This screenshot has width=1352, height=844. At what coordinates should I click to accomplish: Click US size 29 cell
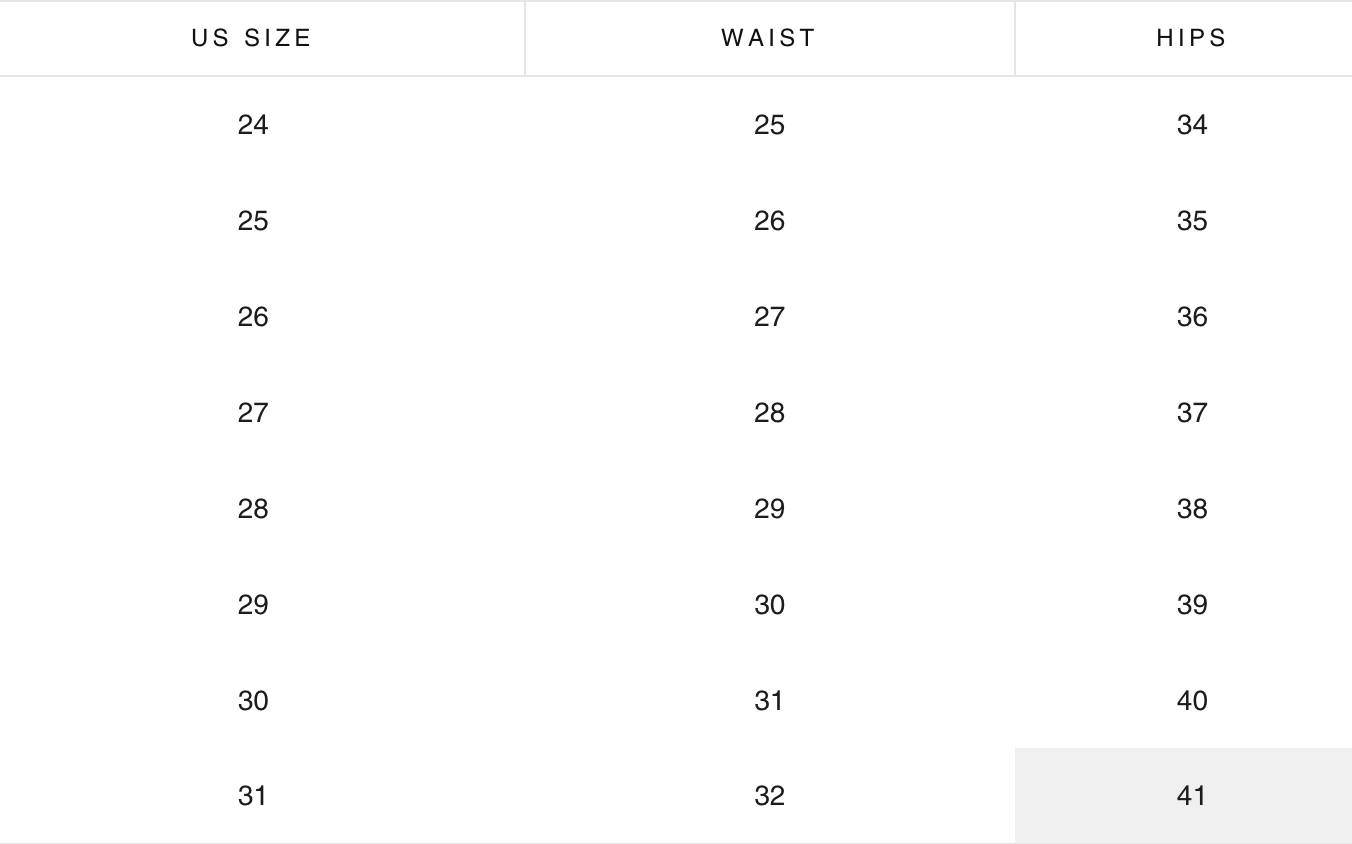pyautogui.click(x=253, y=605)
